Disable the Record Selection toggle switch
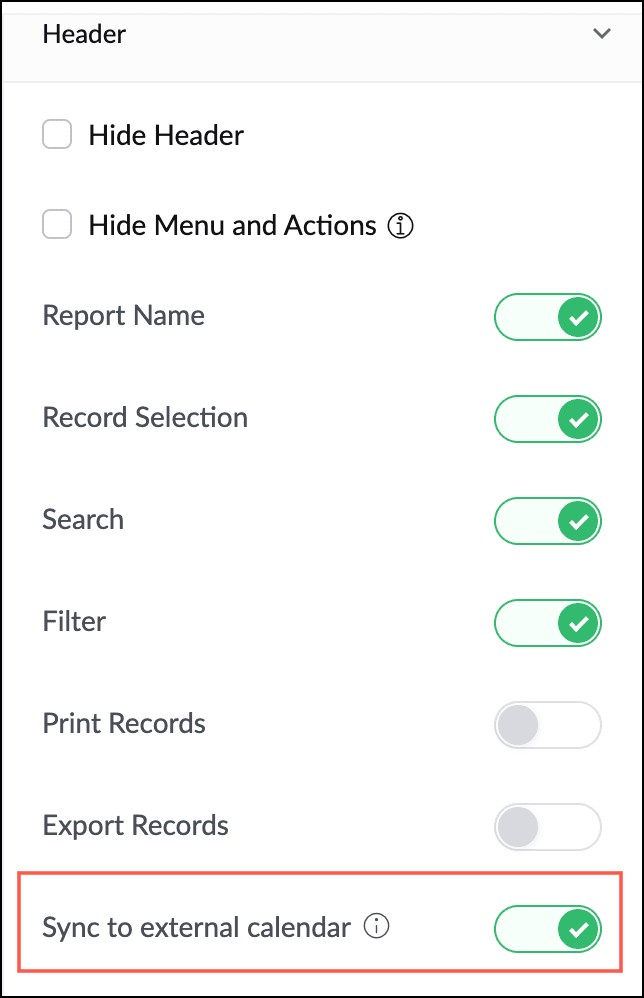 [x=548, y=420]
